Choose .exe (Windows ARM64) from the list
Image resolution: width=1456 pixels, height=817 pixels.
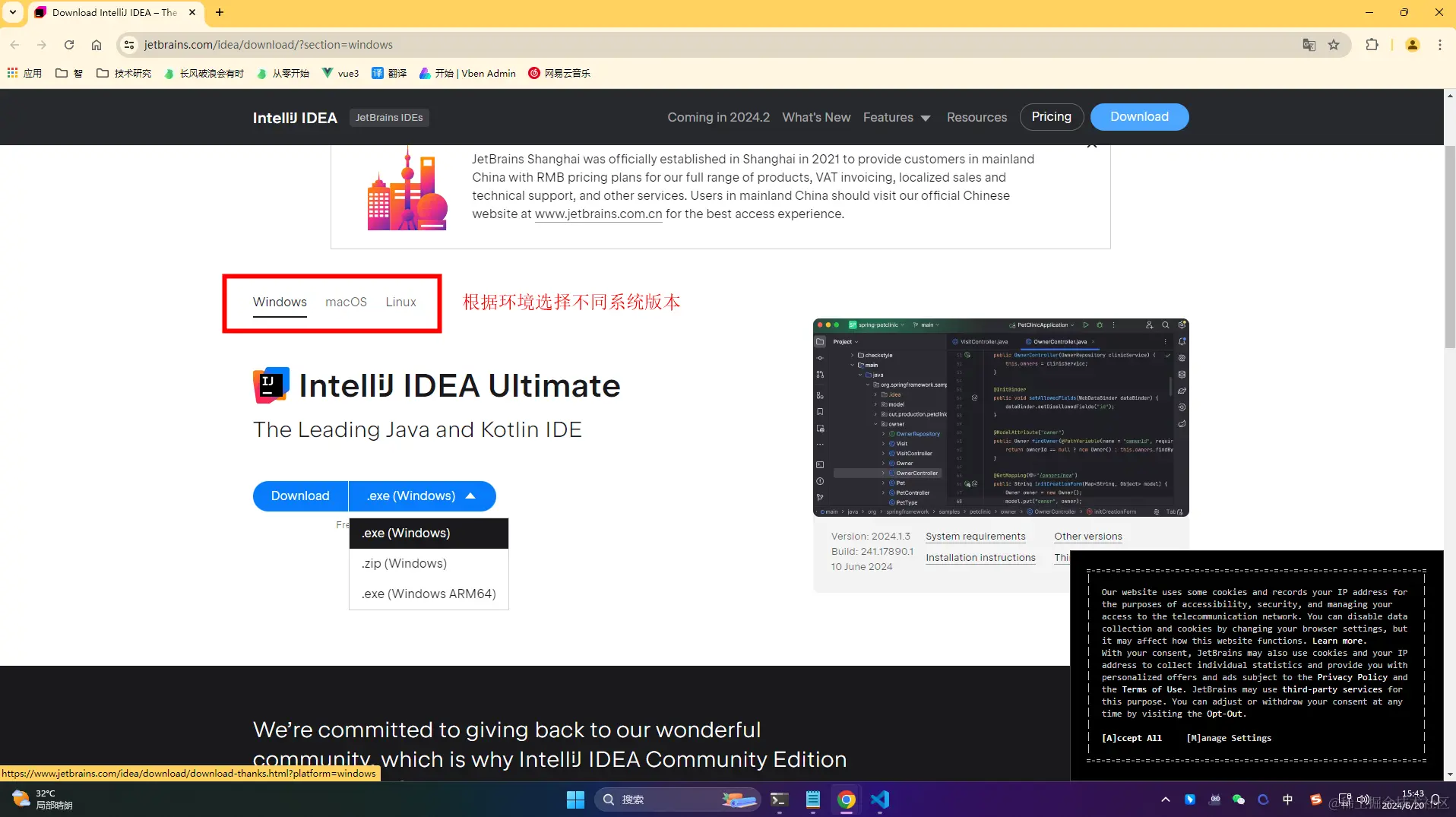pos(429,594)
